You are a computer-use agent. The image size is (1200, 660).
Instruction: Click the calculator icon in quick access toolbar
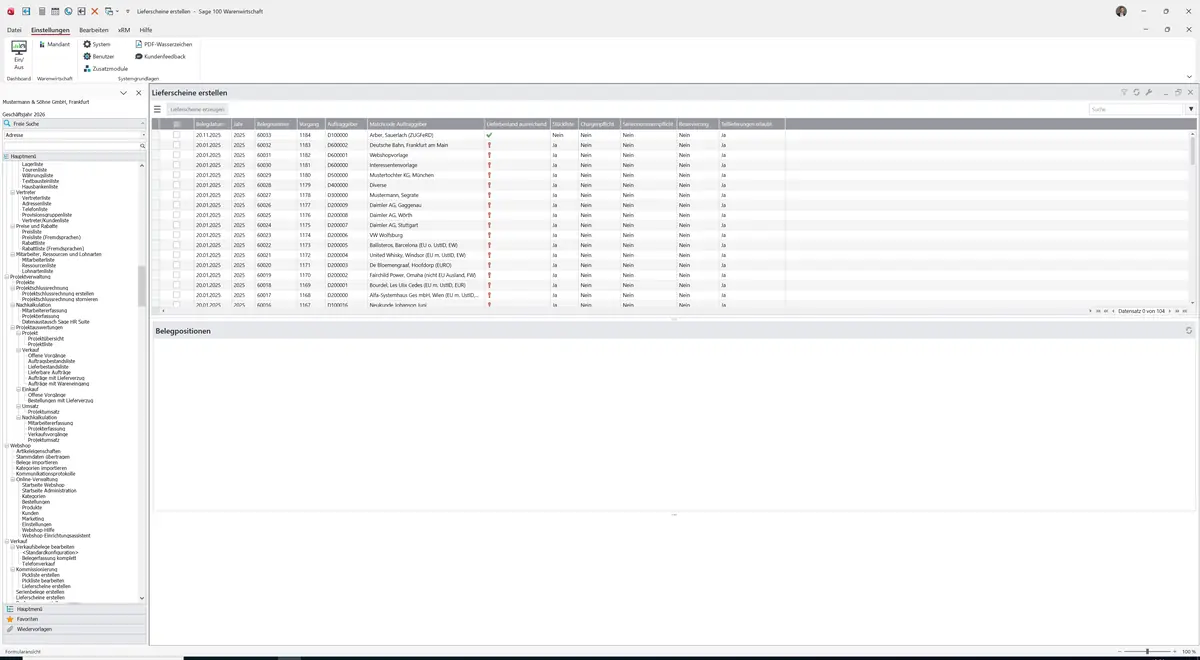click(41, 11)
